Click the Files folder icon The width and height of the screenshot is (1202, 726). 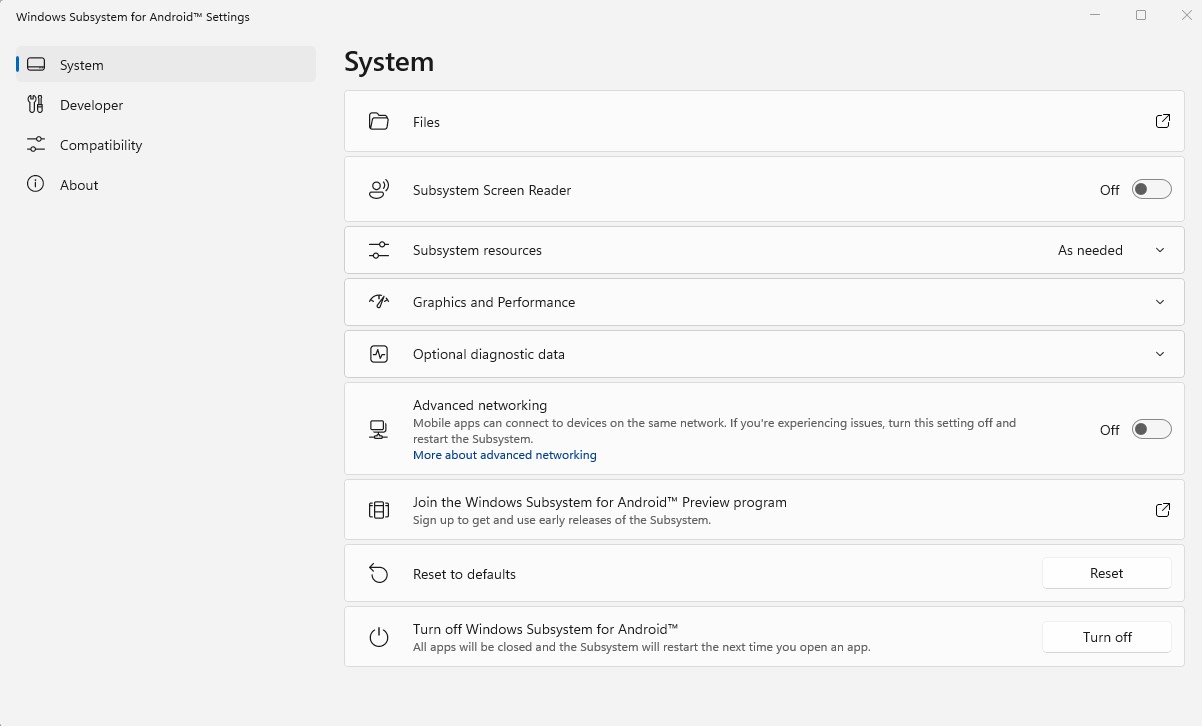378,122
